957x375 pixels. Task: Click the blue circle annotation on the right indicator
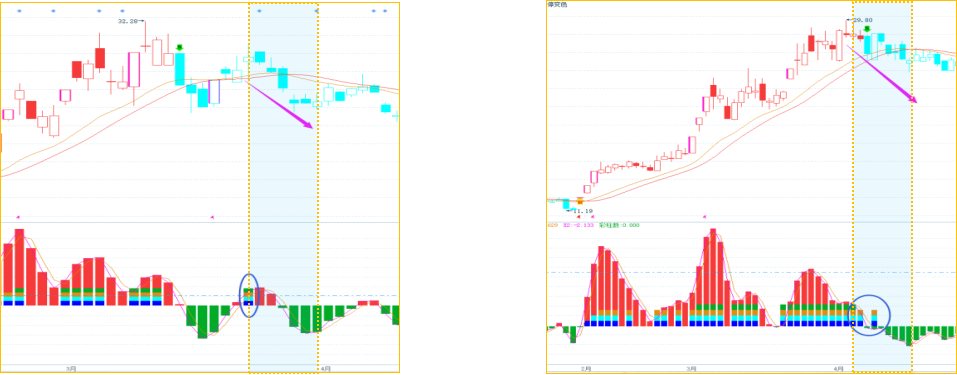[x=870, y=315]
